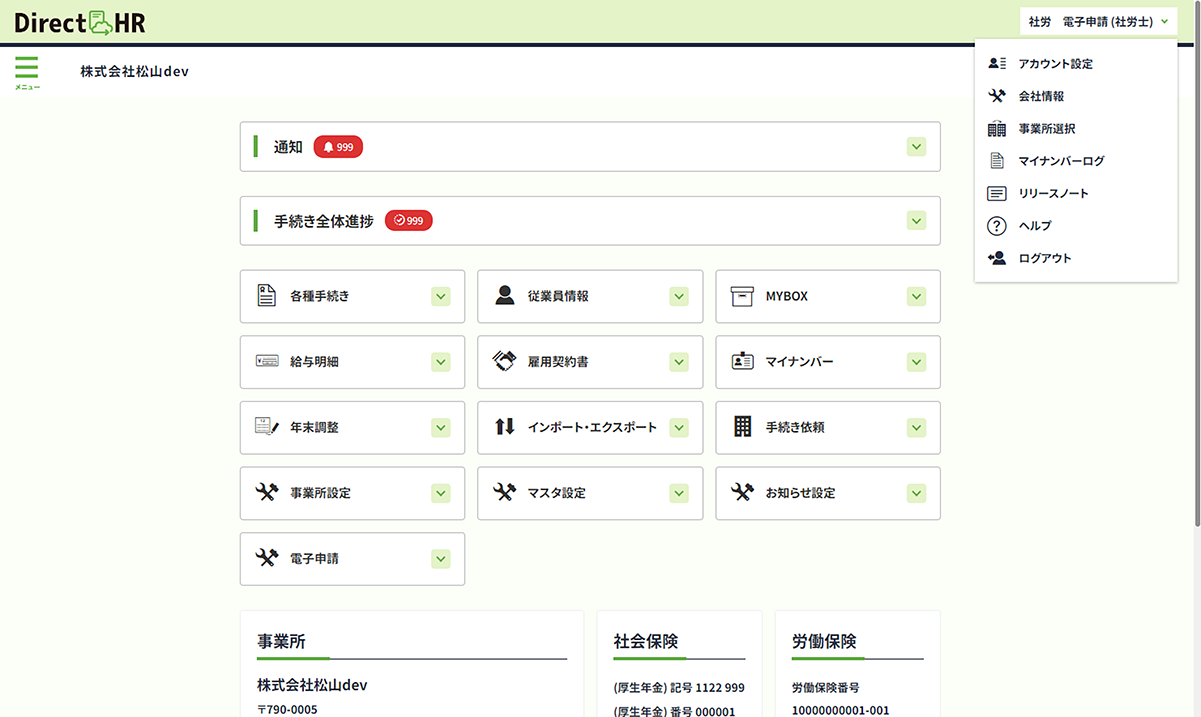Expand the マイナンバー card chevron

[917, 362]
